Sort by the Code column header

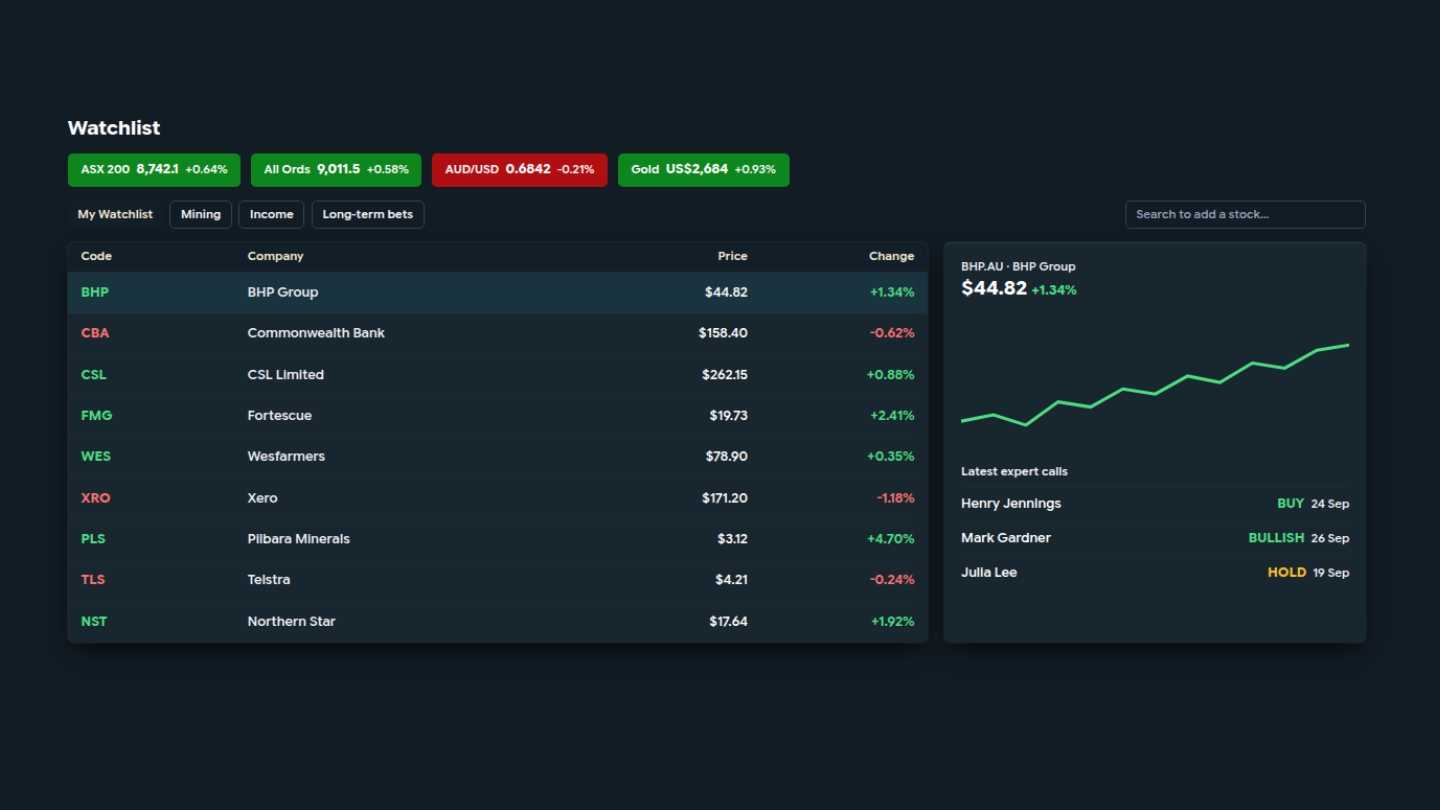coord(96,256)
